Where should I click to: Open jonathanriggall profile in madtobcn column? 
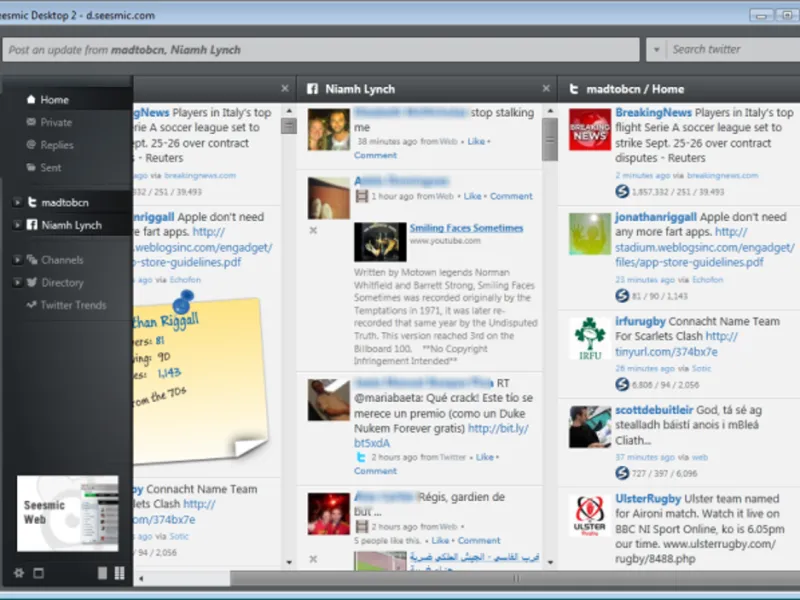[656, 217]
